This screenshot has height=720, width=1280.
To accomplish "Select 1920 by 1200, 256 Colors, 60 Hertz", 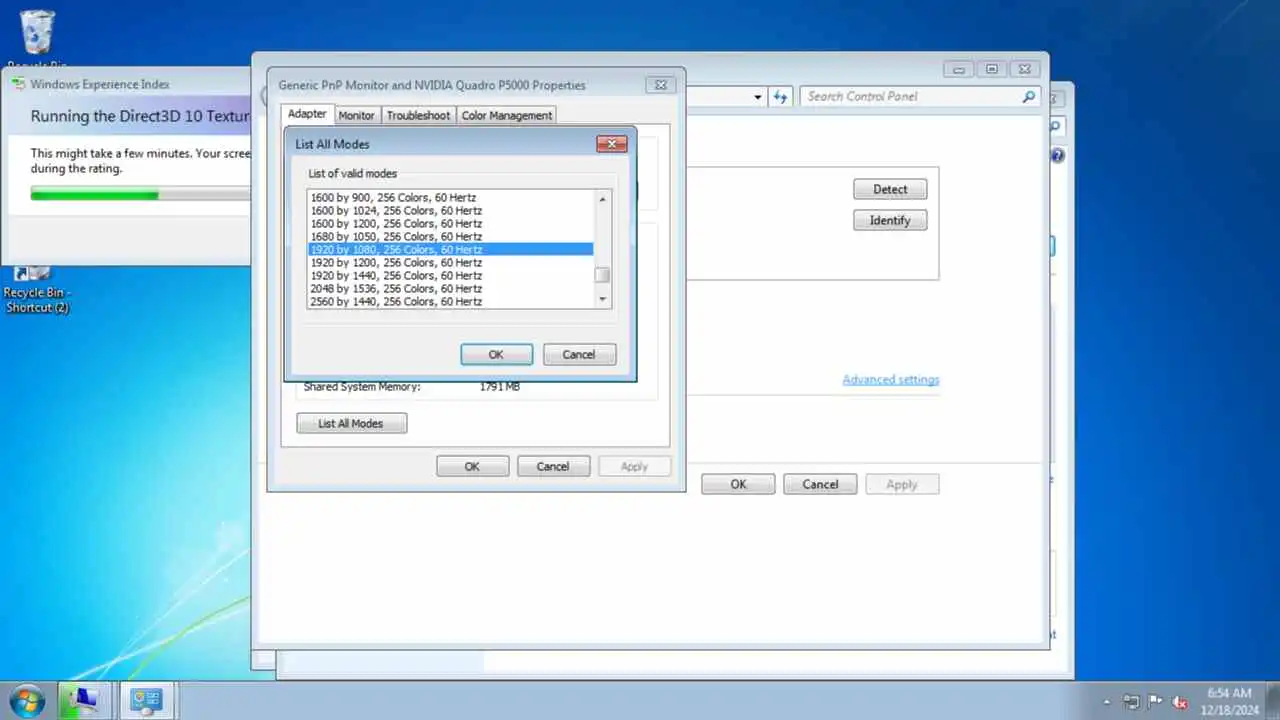I will [x=451, y=262].
